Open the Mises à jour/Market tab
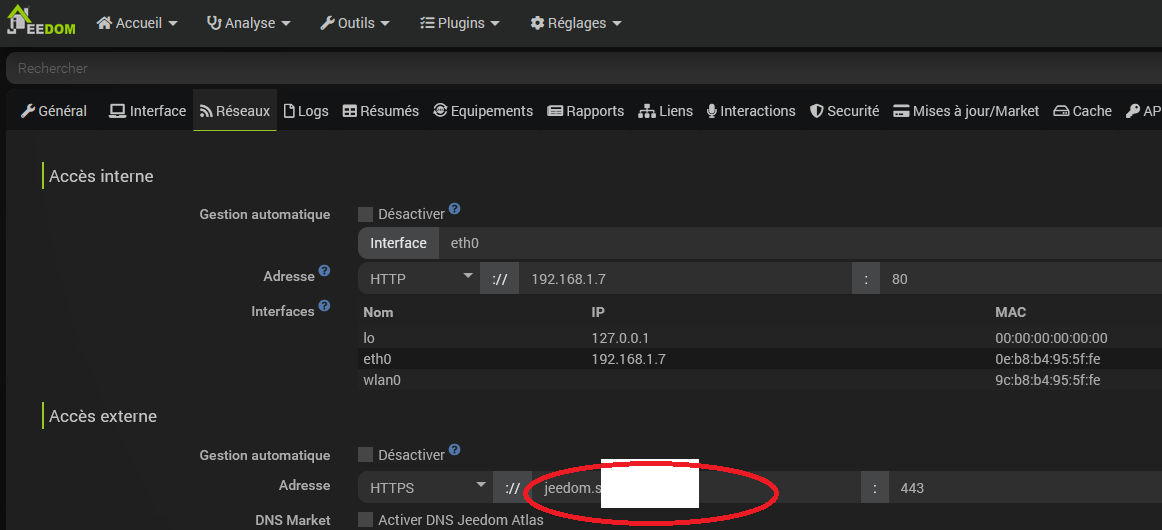This screenshot has width=1162, height=530. click(966, 111)
